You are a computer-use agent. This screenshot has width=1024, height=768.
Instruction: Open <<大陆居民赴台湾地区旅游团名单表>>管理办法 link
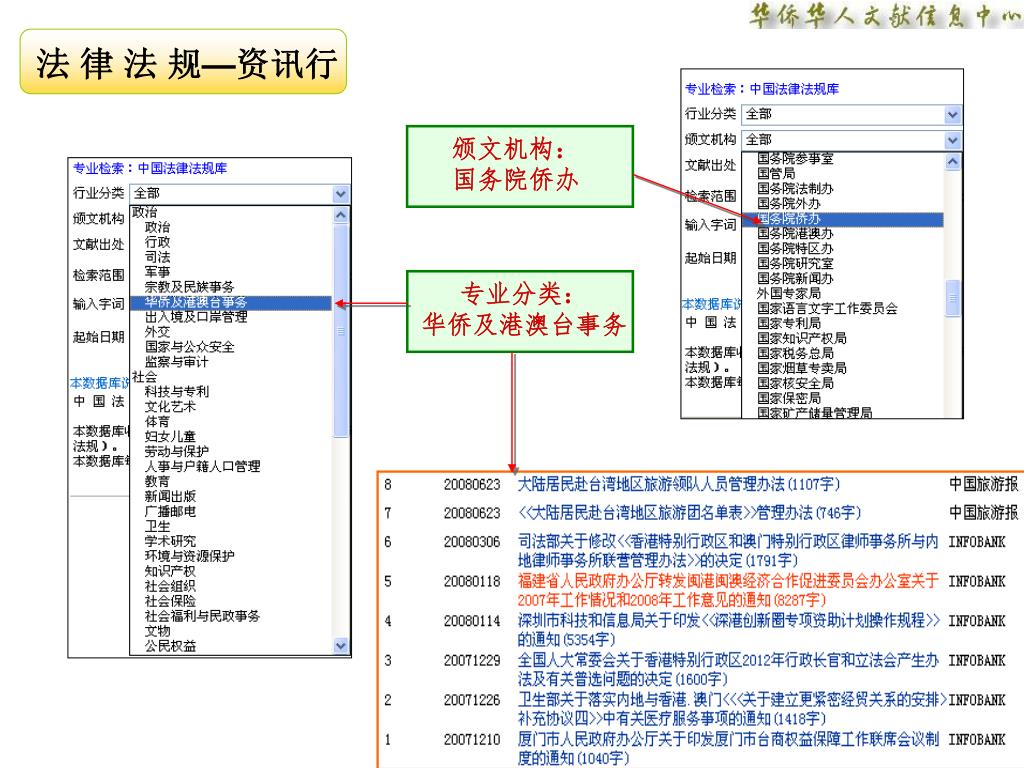(x=690, y=513)
